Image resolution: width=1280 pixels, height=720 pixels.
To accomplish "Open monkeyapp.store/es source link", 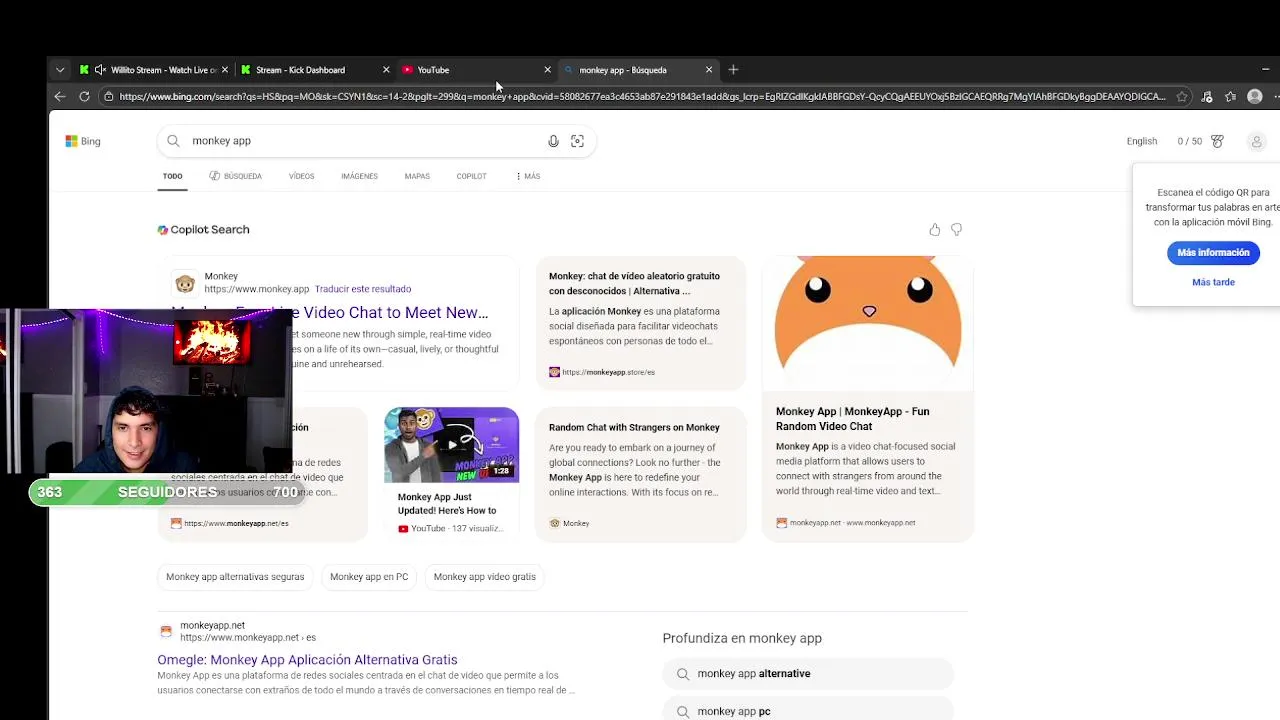I will click(602, 372).
